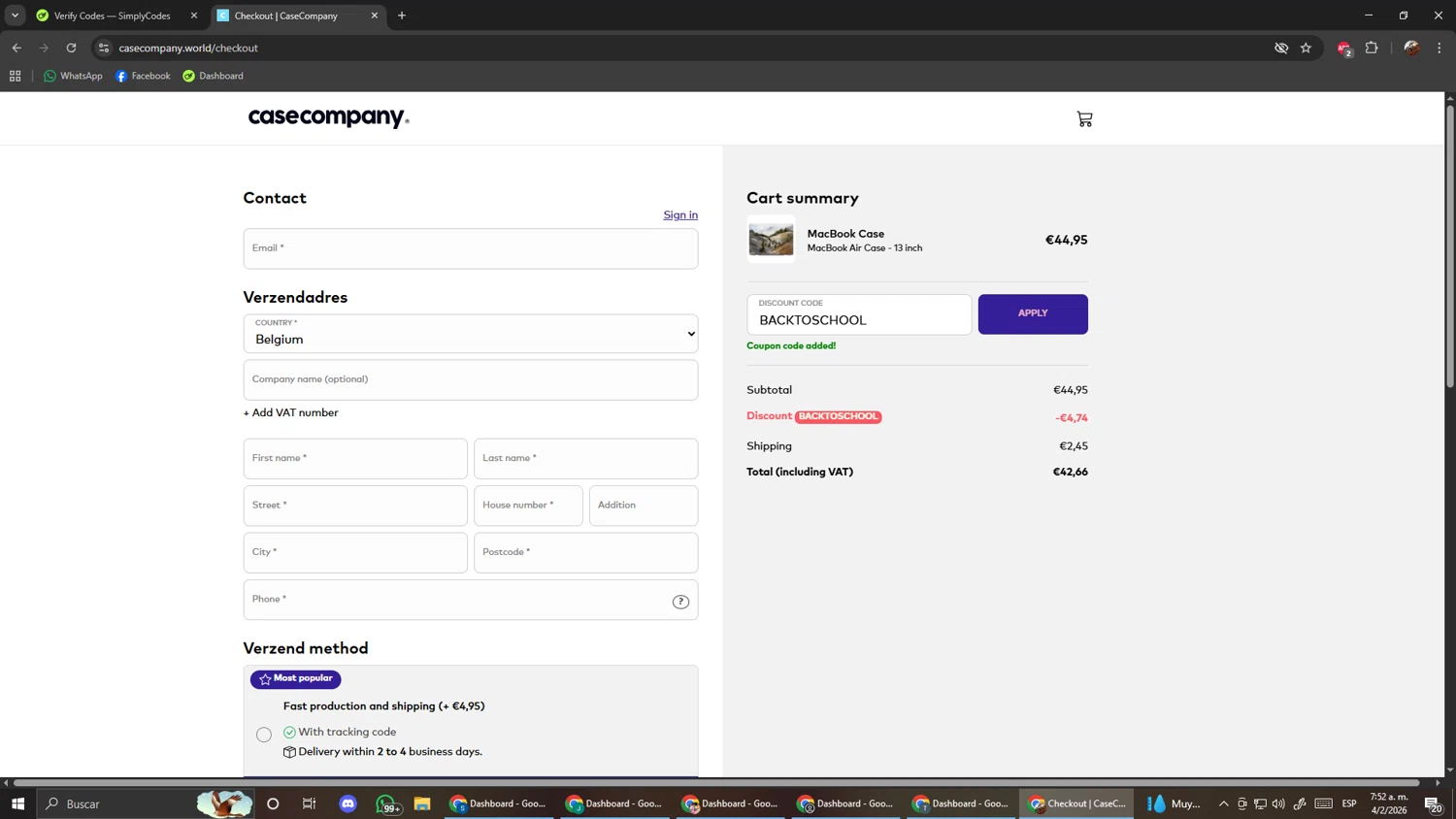This screenshot has height=819, width=1456.
Task: Open the Country dropdown showing Belgium
Action: pos(471,334)
